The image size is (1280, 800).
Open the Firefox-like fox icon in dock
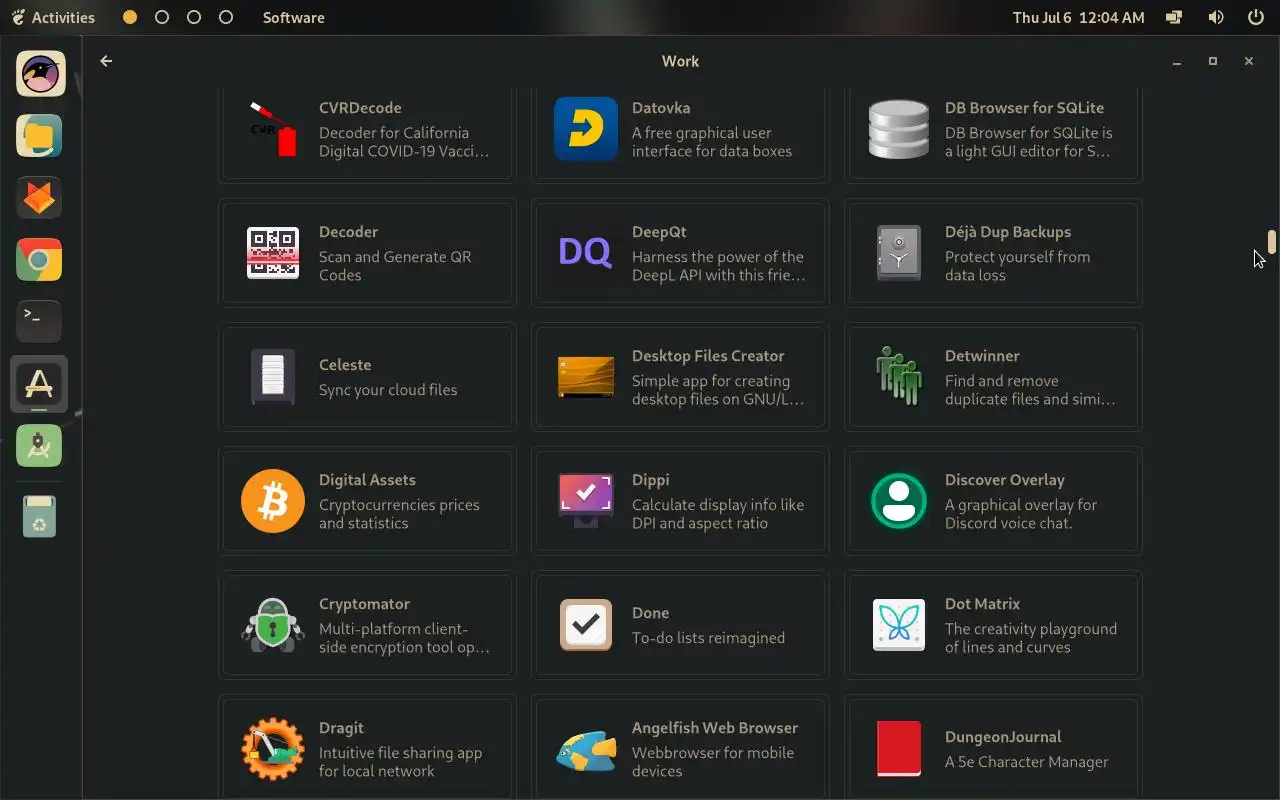point(39,198)
